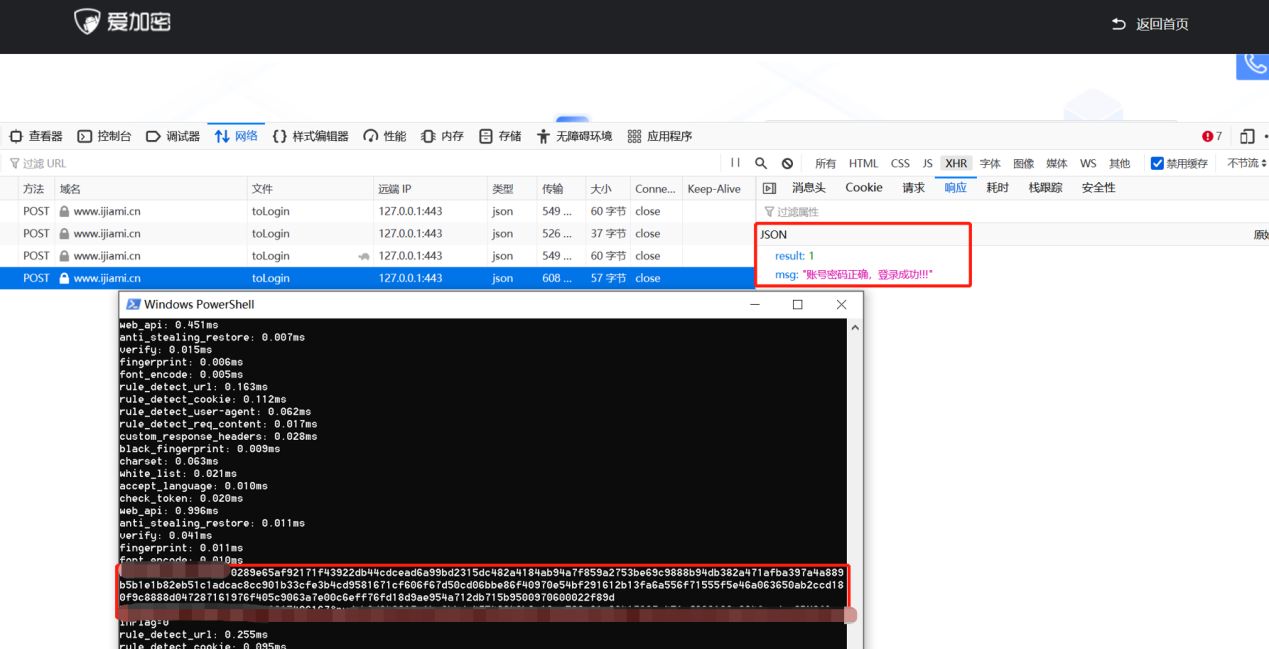Click the PowerShell vertical scrollbar track

(x=855, y=490)
